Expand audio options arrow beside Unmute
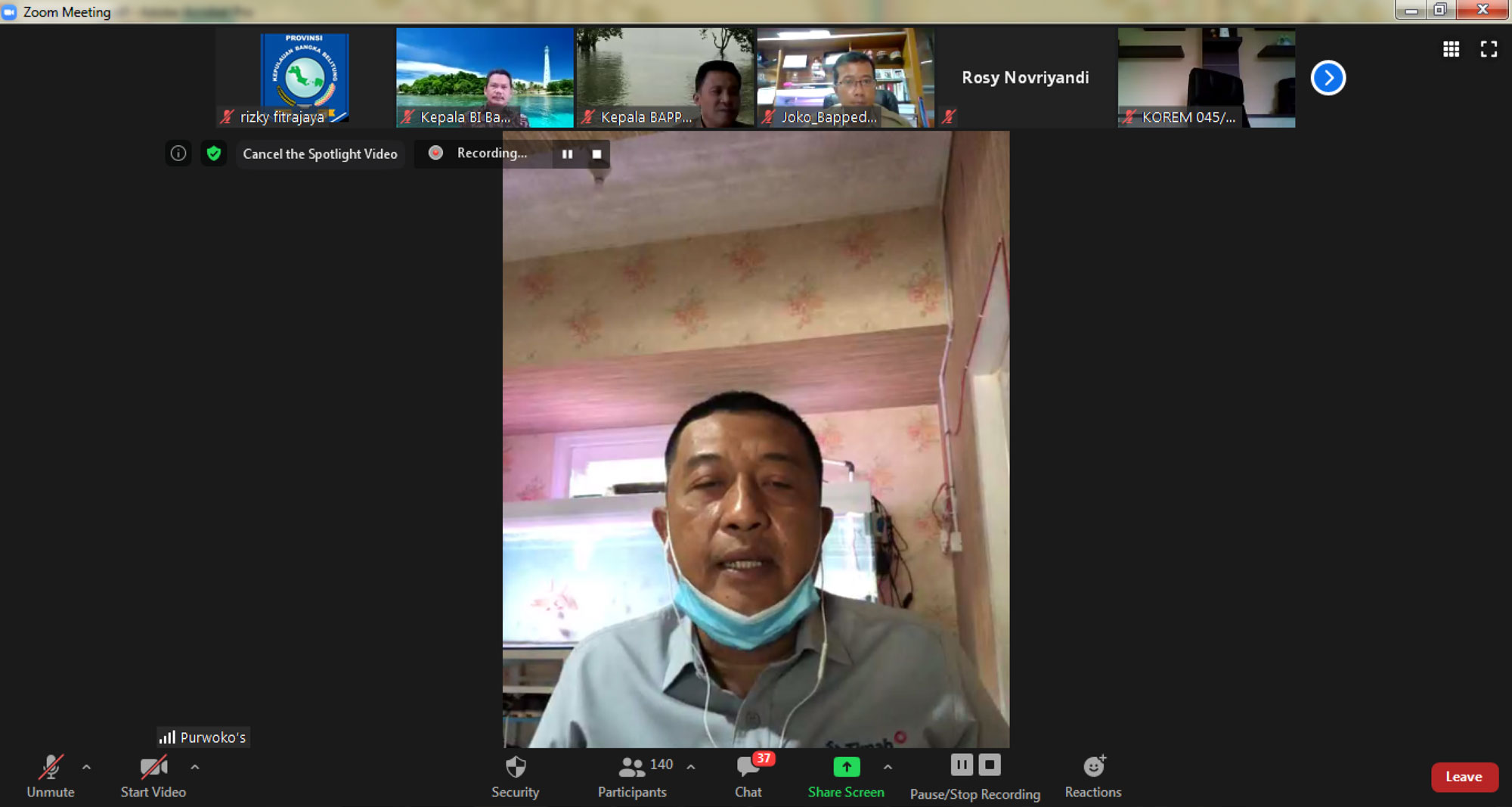This screenshot has width=1512, height=807. (x=87, y=767)
